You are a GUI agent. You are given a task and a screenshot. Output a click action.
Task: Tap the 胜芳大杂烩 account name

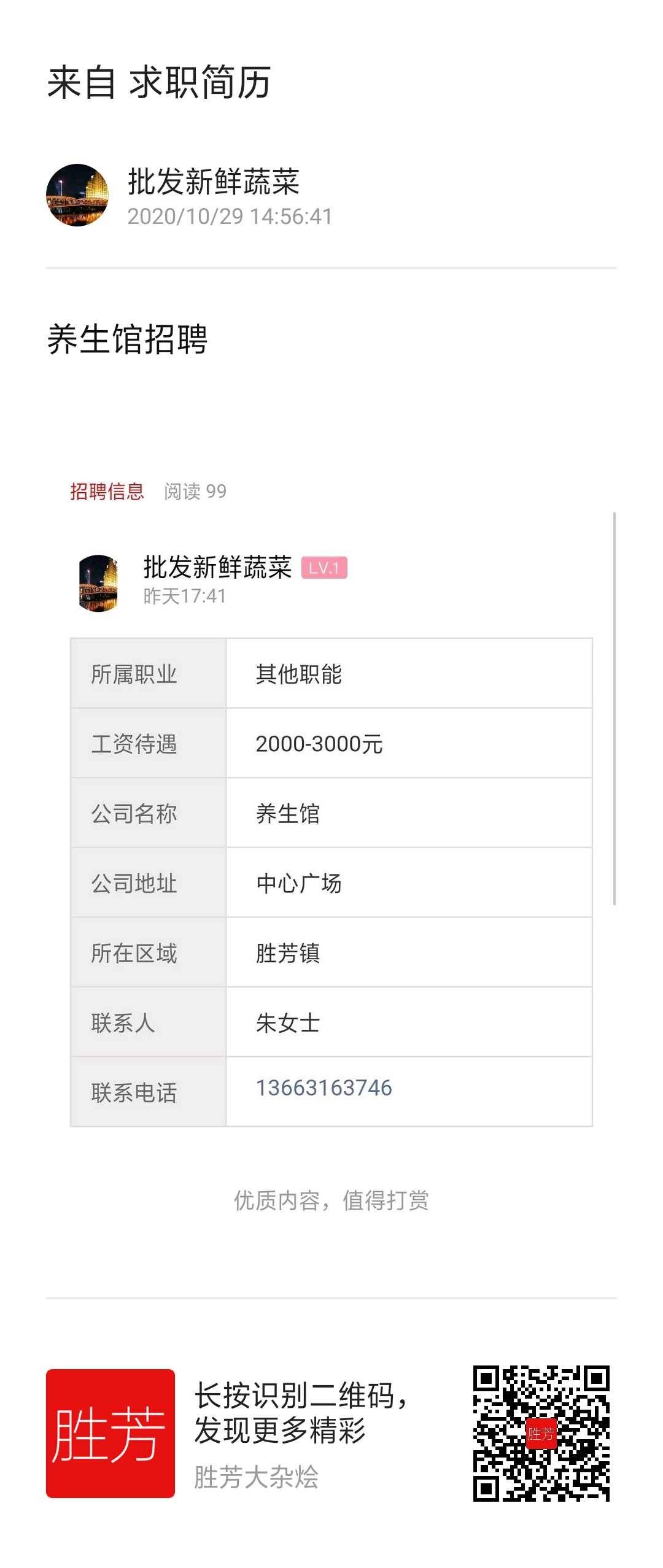click(256, 1477)
